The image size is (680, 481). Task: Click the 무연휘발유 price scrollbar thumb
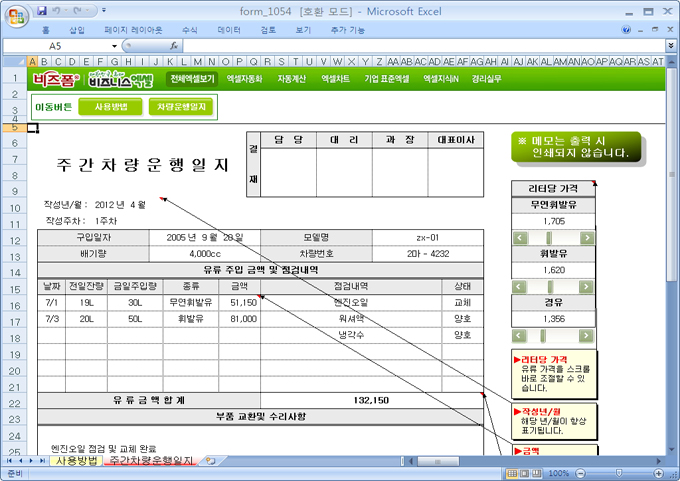(549, 238)
